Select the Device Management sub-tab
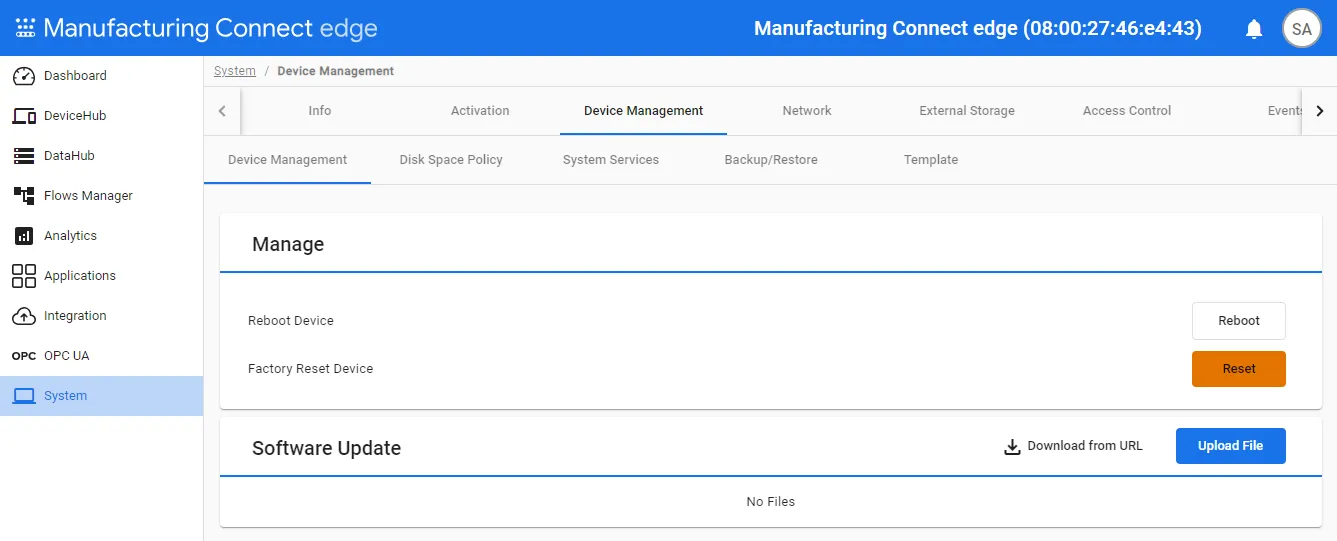The height and width of the screenshot is (541, 1337). coord(288,160)
